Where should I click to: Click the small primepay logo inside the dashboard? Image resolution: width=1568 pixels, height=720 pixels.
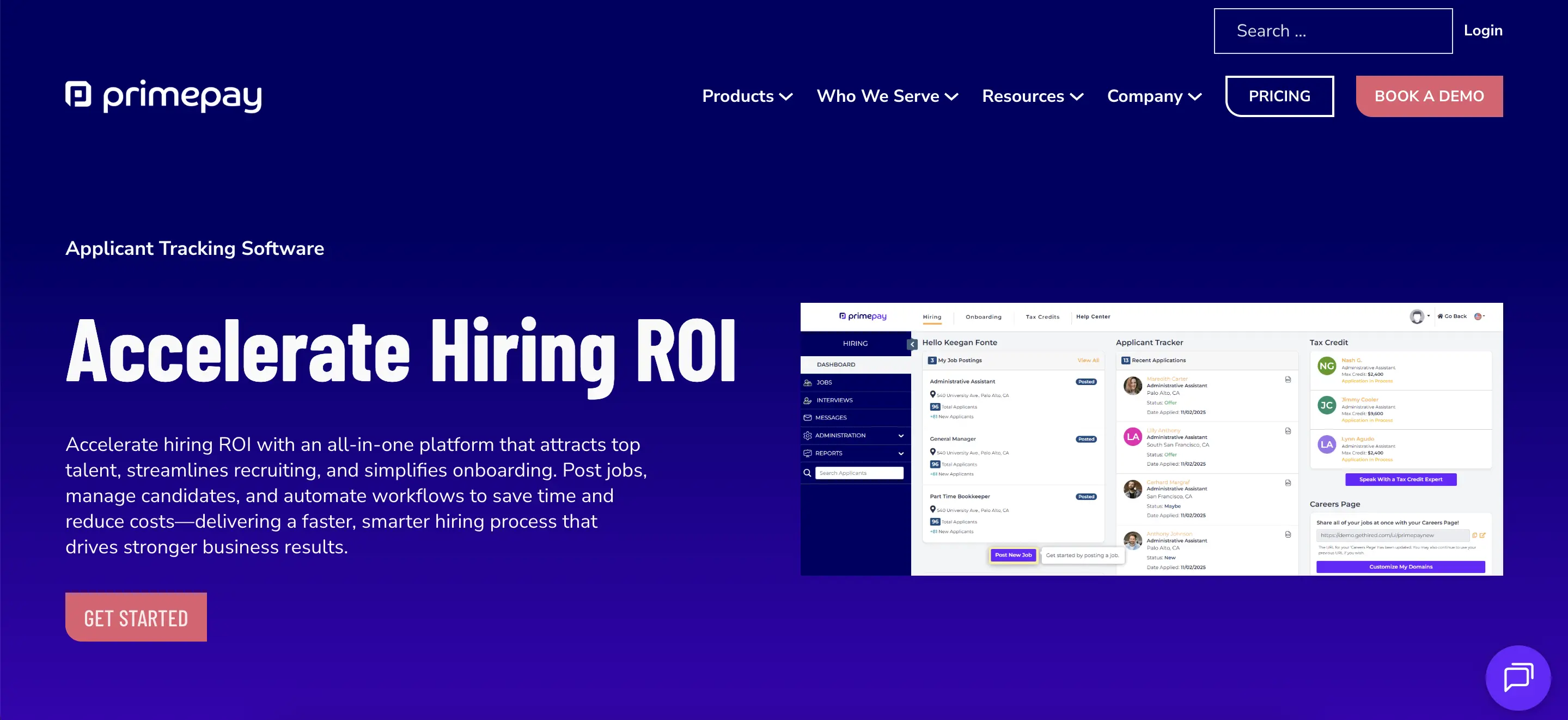[x=863, y=316]
